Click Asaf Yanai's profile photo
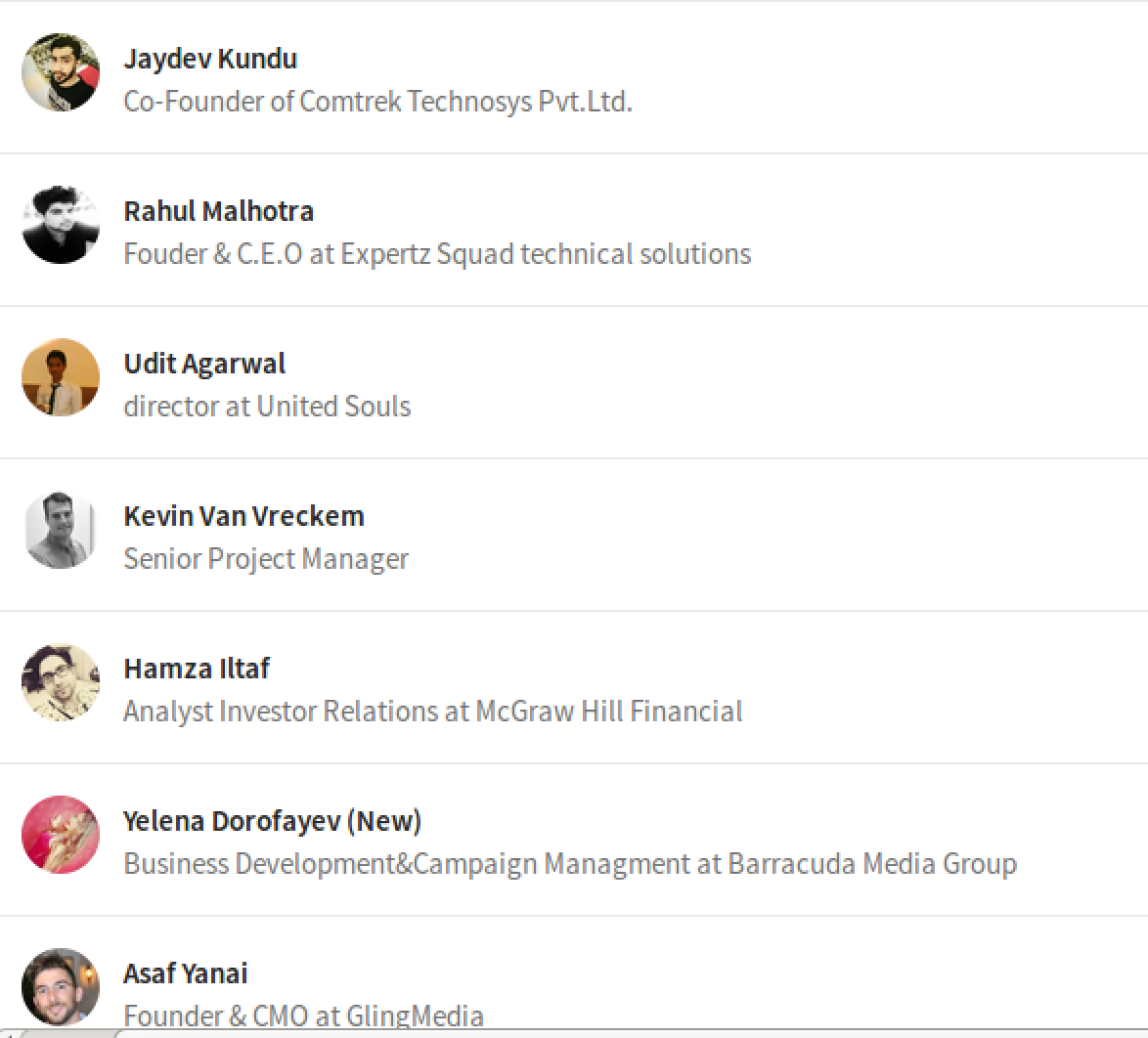The height and width of the screenshot is (1038, 1148). (x=61, y=987)
